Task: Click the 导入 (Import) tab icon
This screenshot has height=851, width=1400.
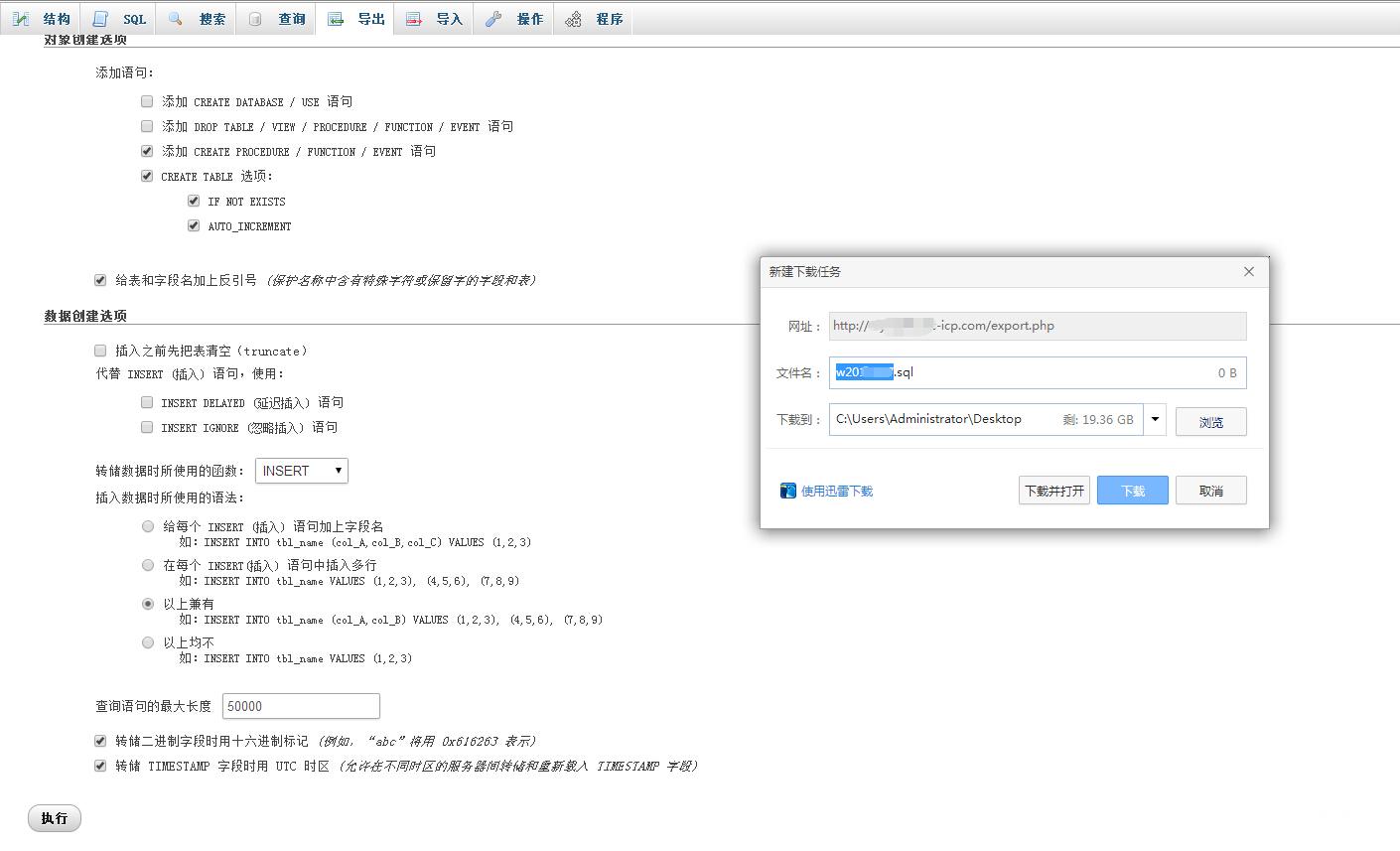Action: coord(414,19)
